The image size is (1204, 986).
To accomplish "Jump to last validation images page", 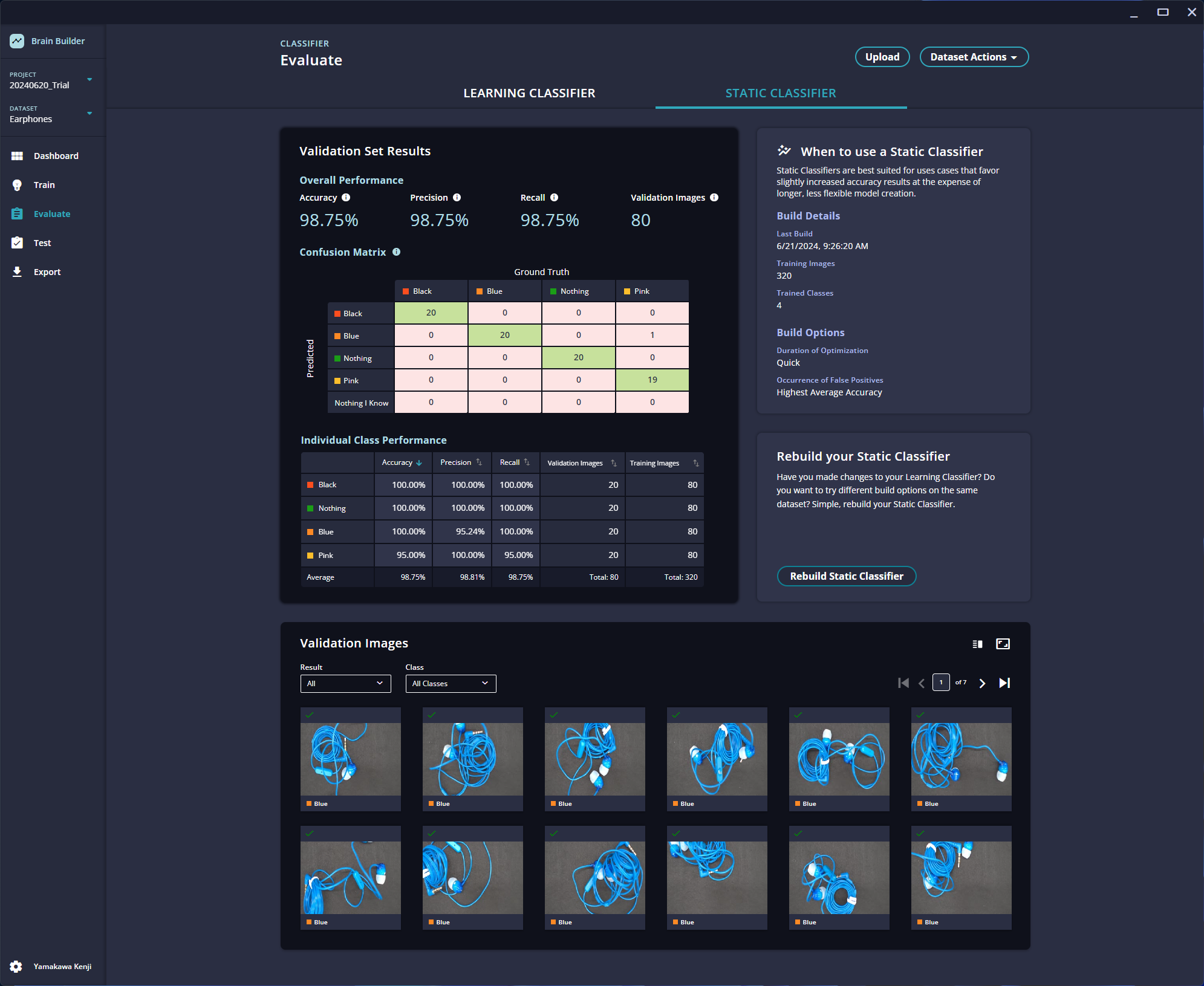I will pyautogui.click(x=1004, y=683).
